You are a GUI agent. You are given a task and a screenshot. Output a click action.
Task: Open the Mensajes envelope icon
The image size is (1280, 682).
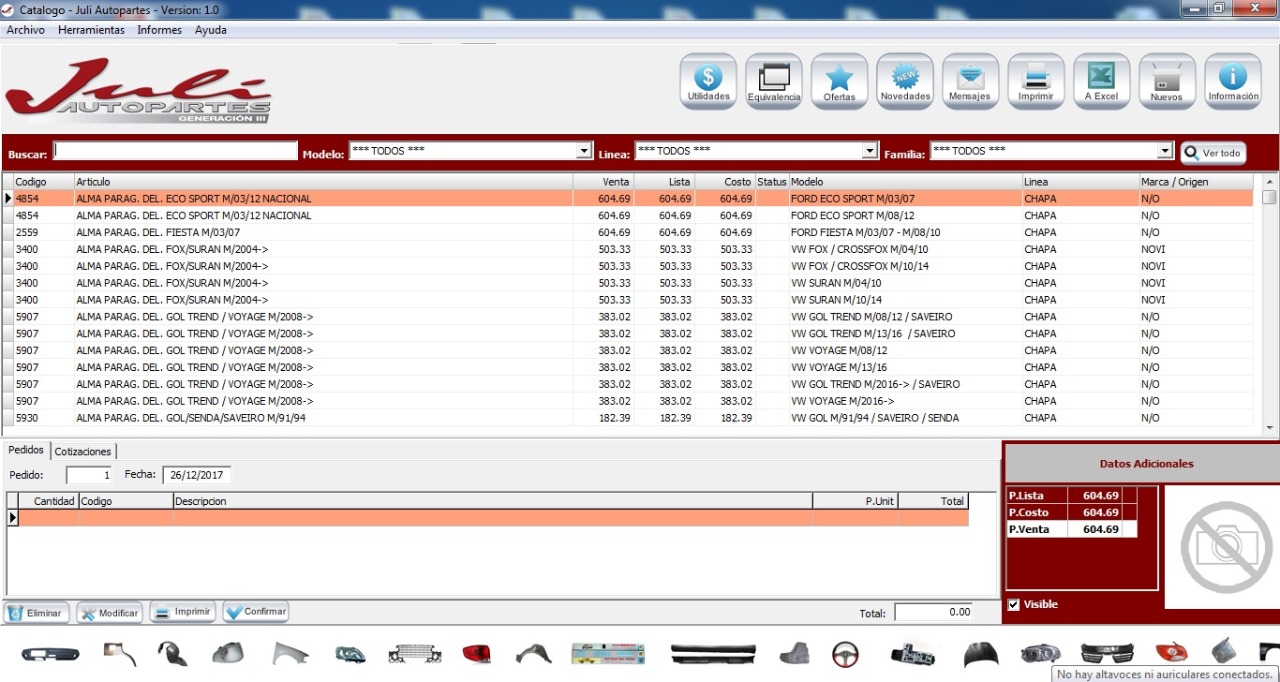[x=970, y=82]
